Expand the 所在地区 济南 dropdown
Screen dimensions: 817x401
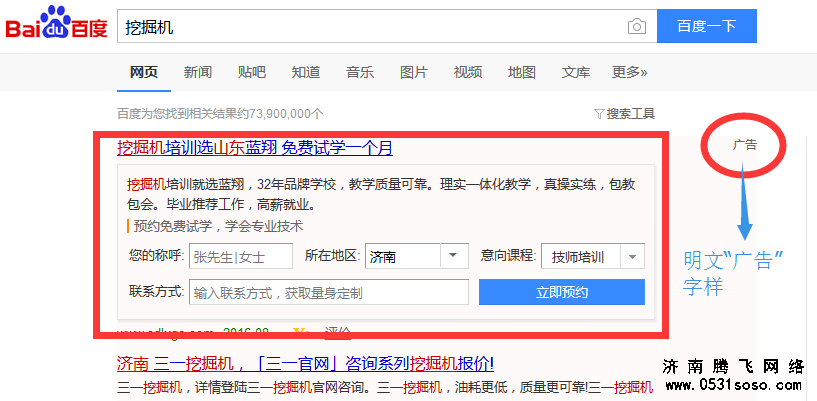coord(417,256)
